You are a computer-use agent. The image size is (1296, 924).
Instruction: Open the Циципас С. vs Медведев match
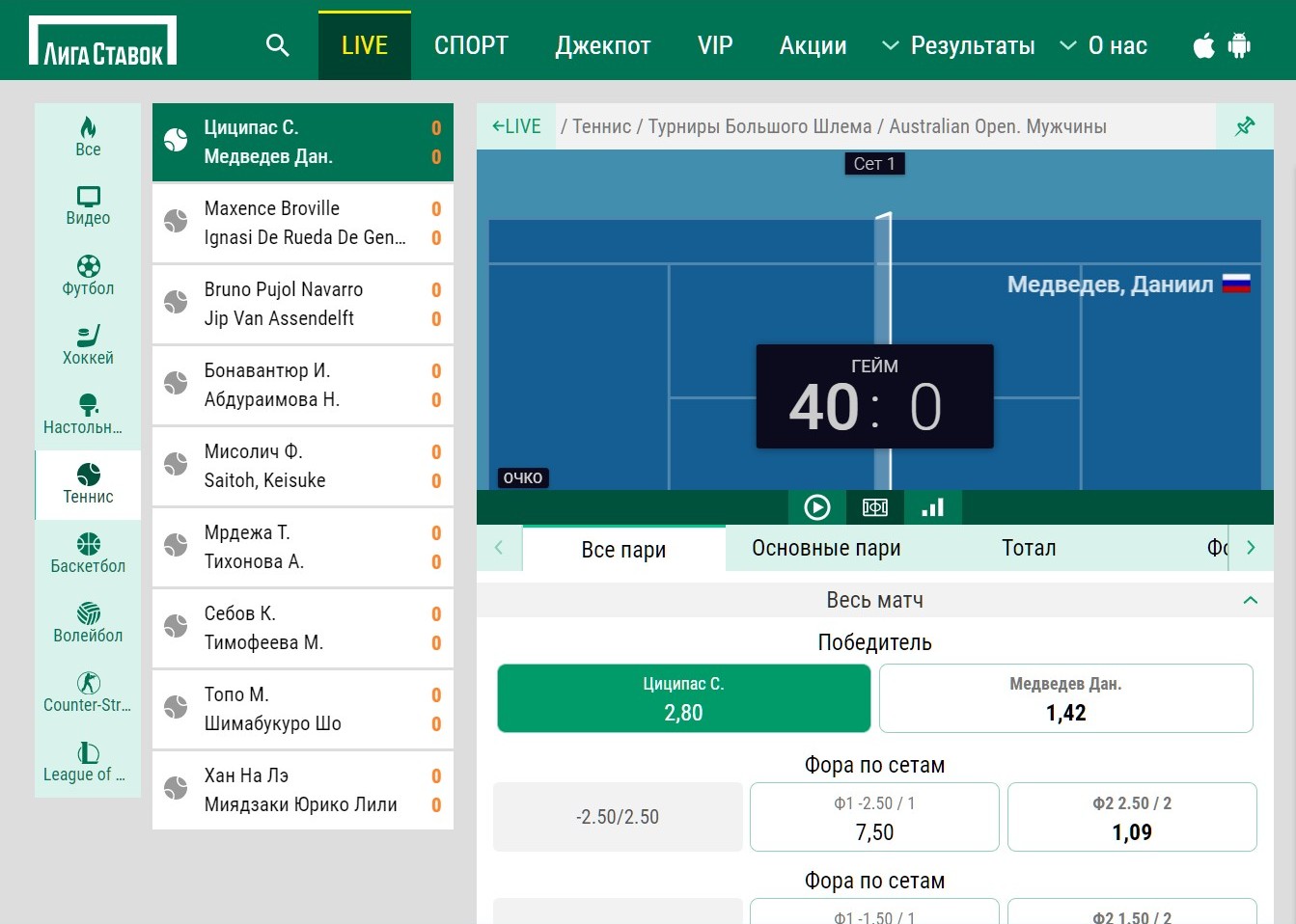303,142
